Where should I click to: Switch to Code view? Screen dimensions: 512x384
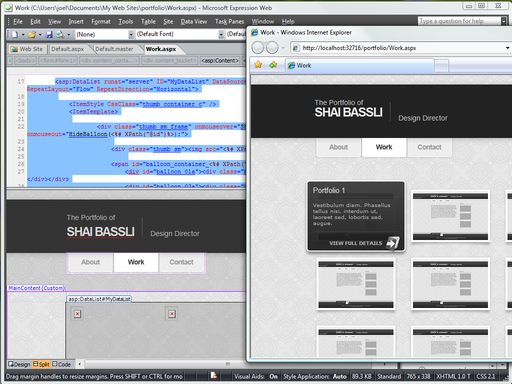point(61,364)
